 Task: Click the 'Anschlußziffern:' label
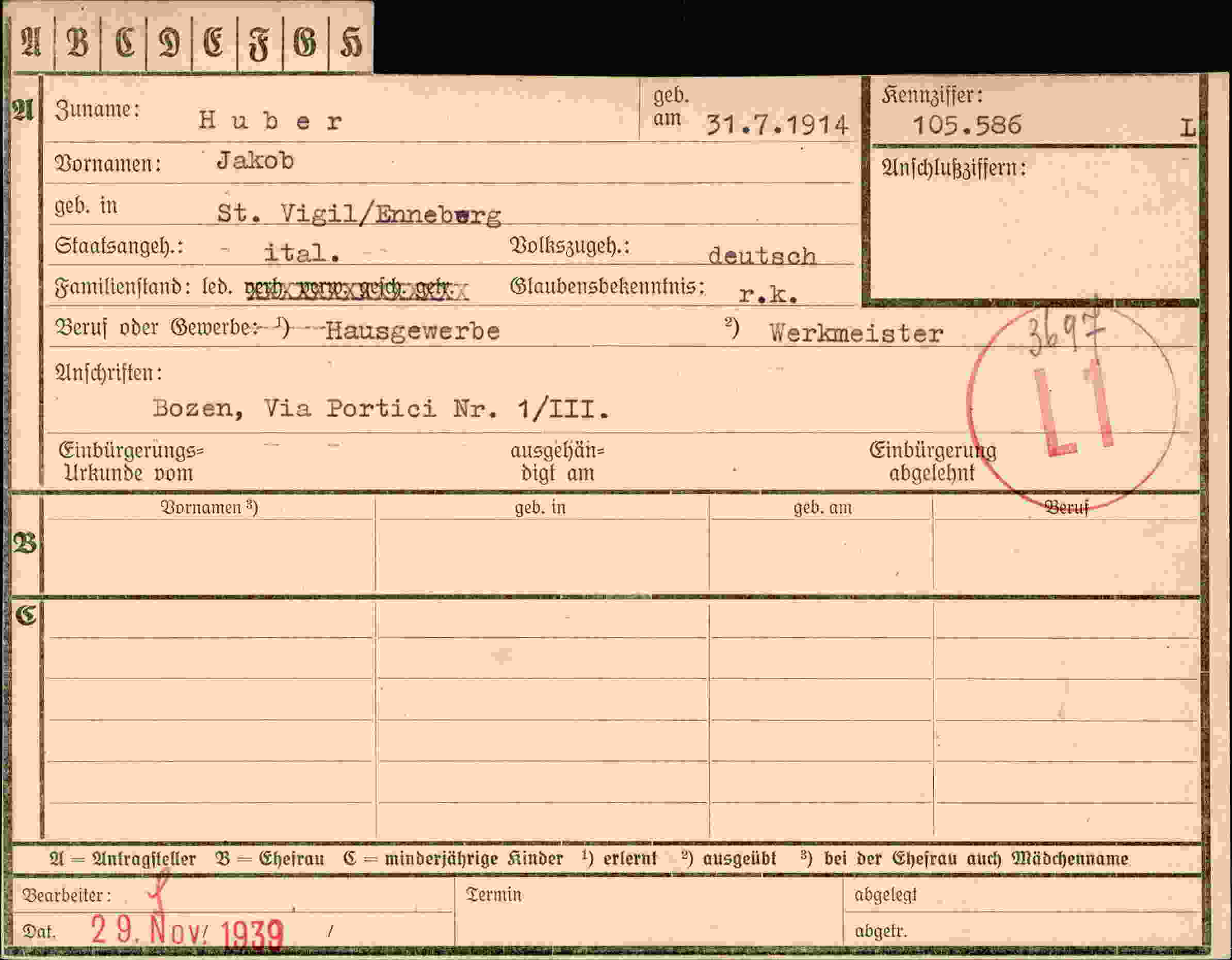click(954, 168)
